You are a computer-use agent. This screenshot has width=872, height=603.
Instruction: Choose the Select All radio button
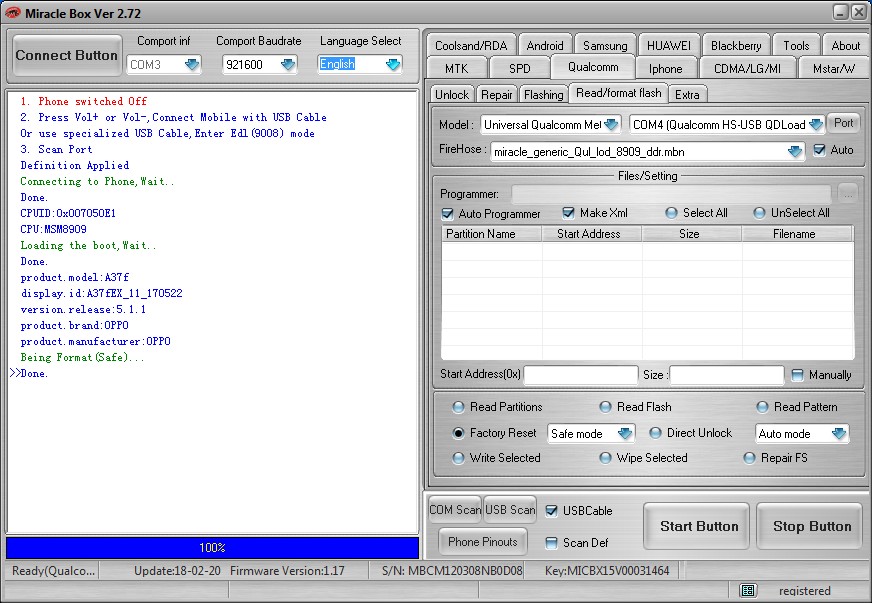(671, 213)
